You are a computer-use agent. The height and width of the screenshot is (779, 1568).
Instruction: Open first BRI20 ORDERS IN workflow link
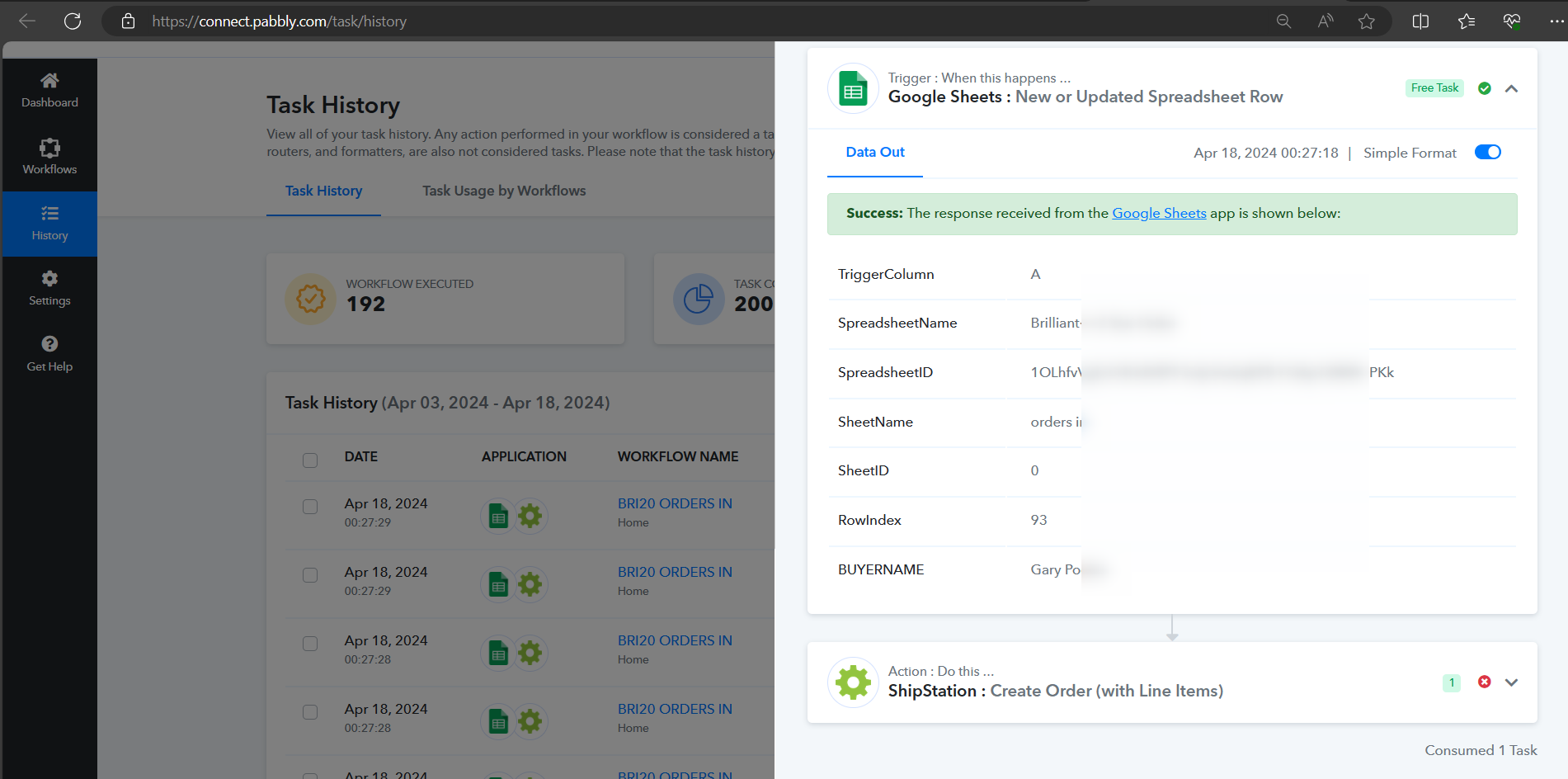click(675, 503)
